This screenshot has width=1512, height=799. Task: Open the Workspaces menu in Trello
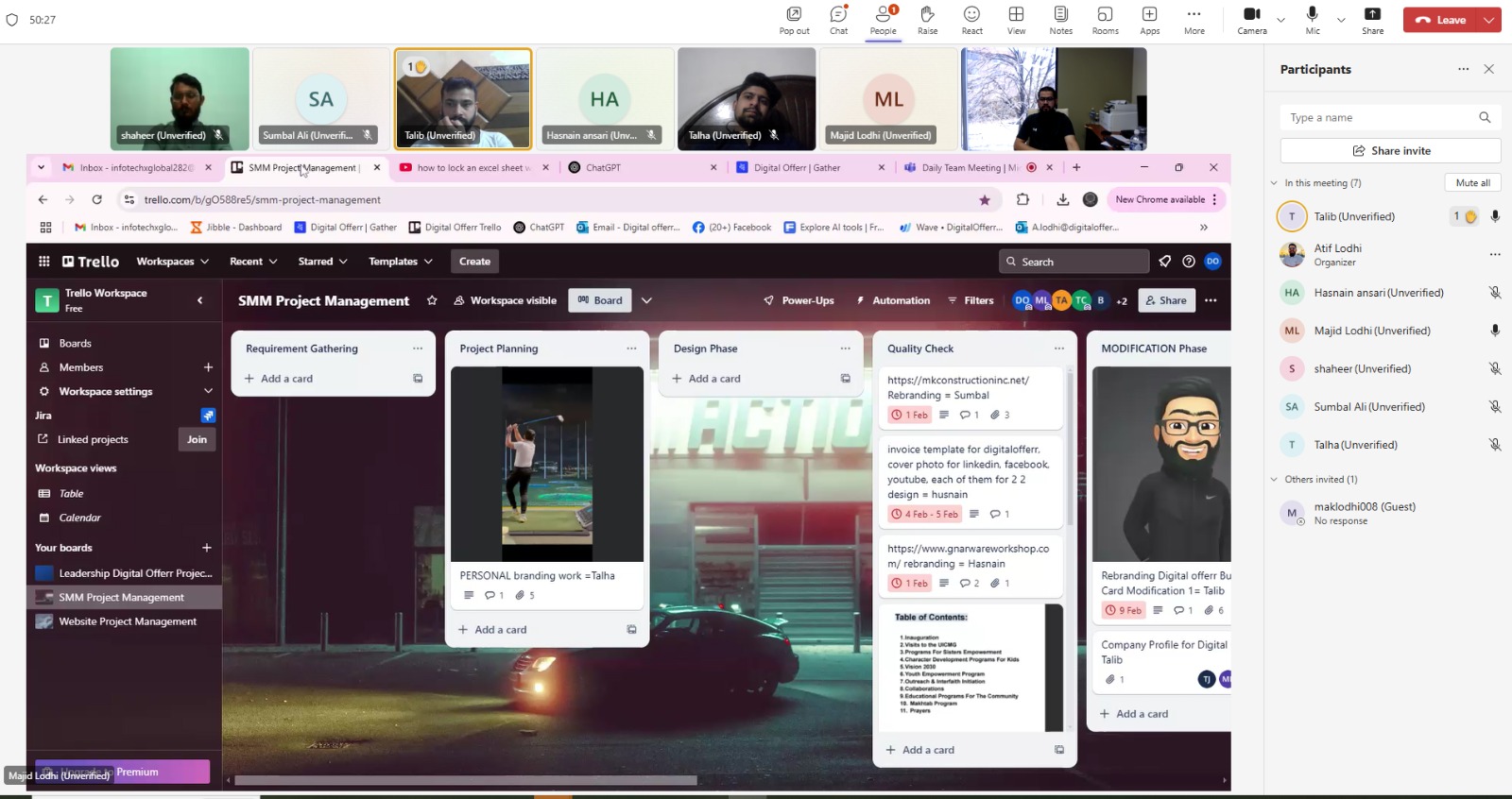172,262
